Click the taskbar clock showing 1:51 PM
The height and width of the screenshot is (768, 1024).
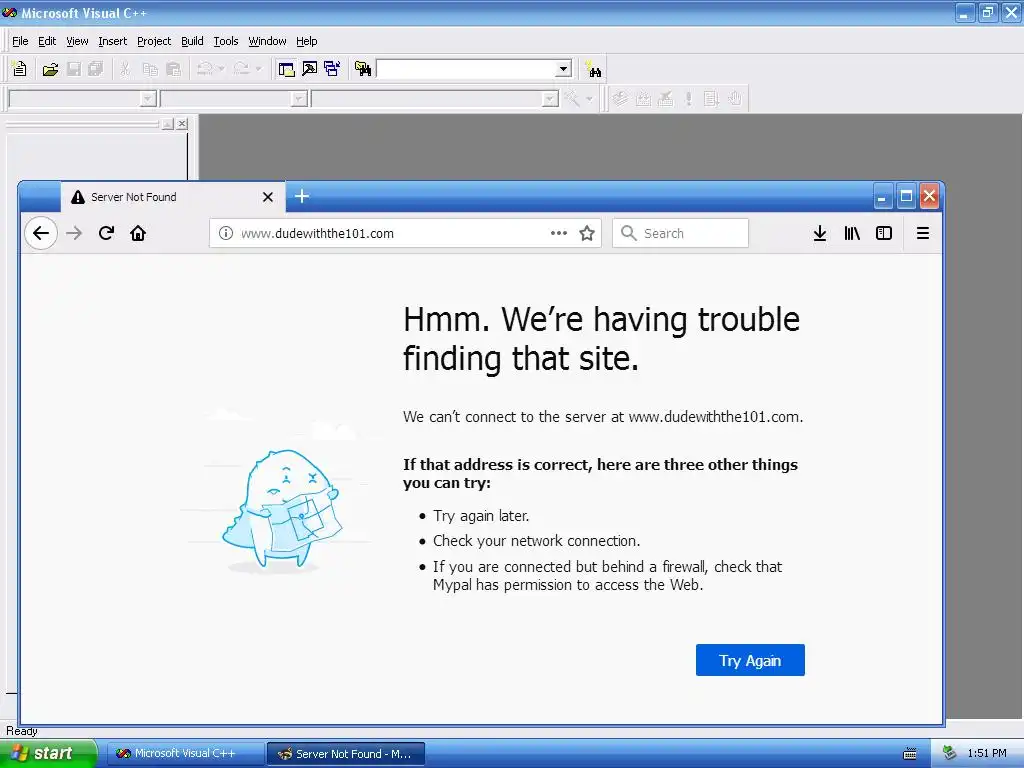point(987,754)
